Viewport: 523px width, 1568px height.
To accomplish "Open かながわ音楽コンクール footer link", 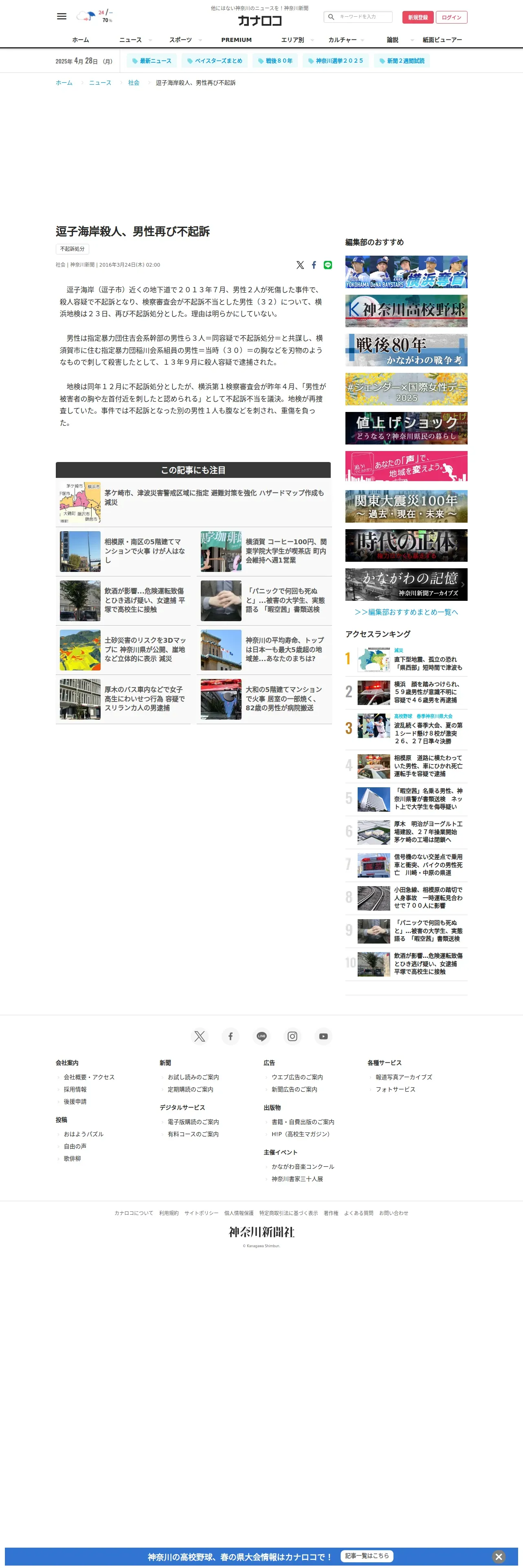I will 303,1166.
